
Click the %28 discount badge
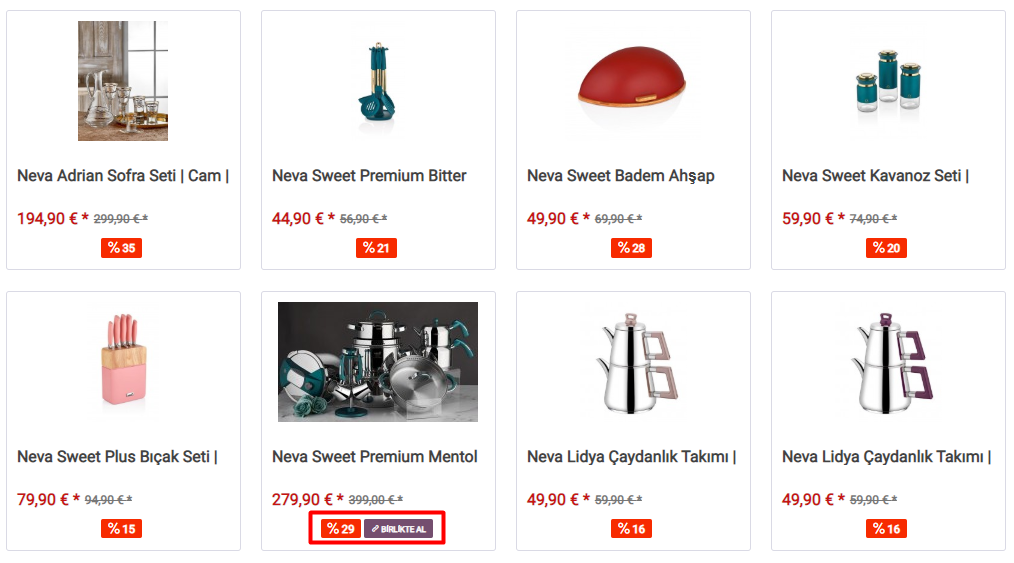pos(631,248)
